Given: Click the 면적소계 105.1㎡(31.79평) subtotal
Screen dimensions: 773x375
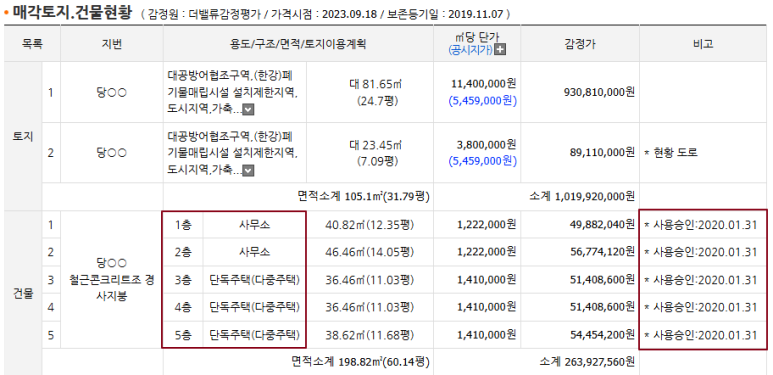Looking at the screenshot, I should click(364, 197).
